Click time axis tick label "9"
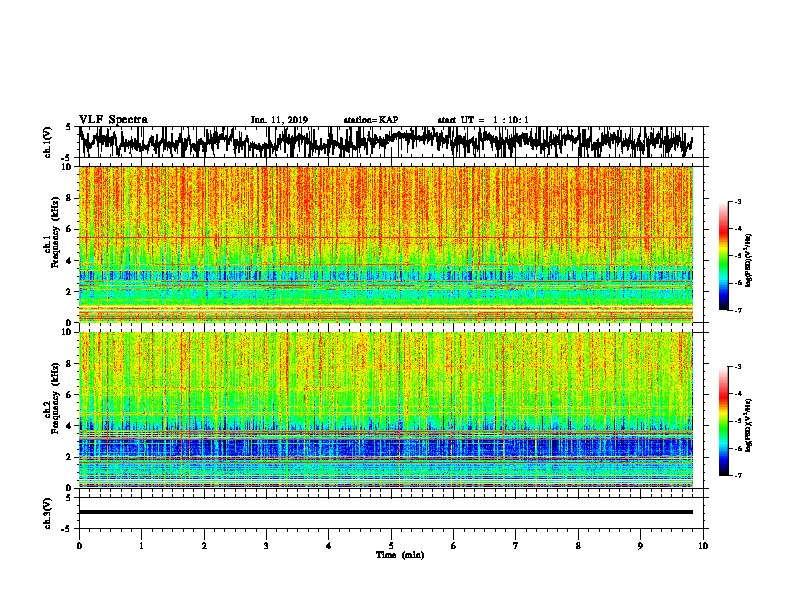The width and height of the screenshot is (792, 612). [x=640, y=545]
